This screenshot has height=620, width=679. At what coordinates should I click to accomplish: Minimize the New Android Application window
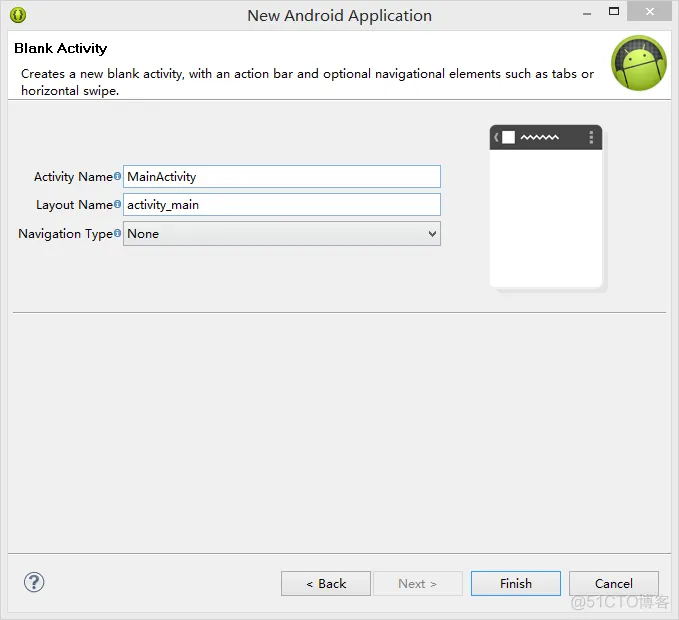coord(587,13)
